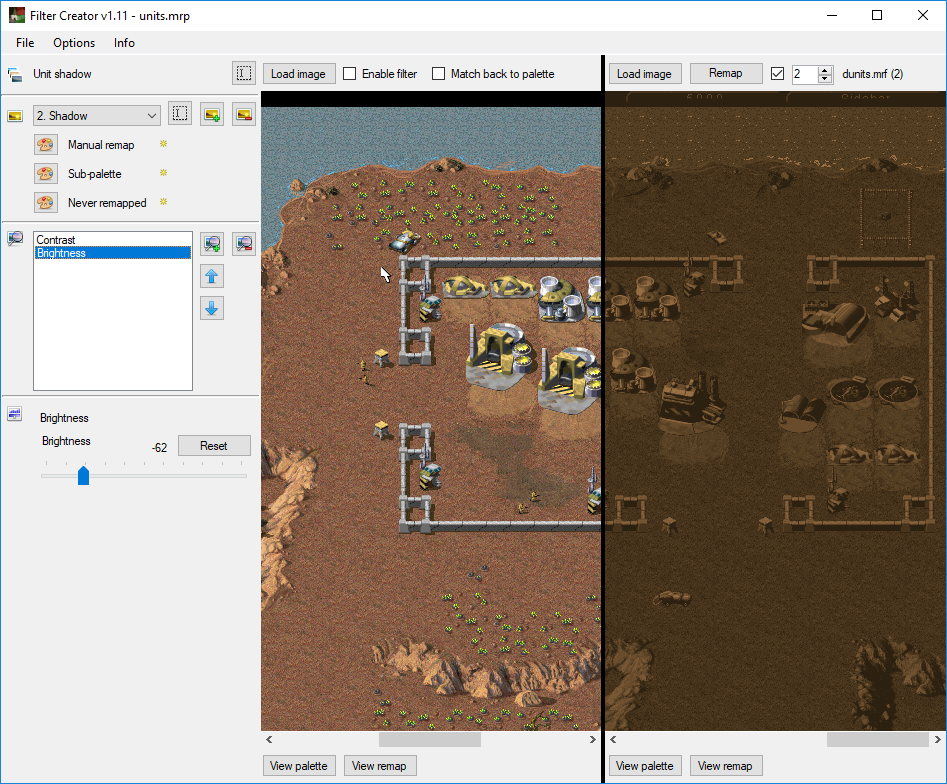
Task: Click View palette under the left image
Action: [x=299, y=766]
